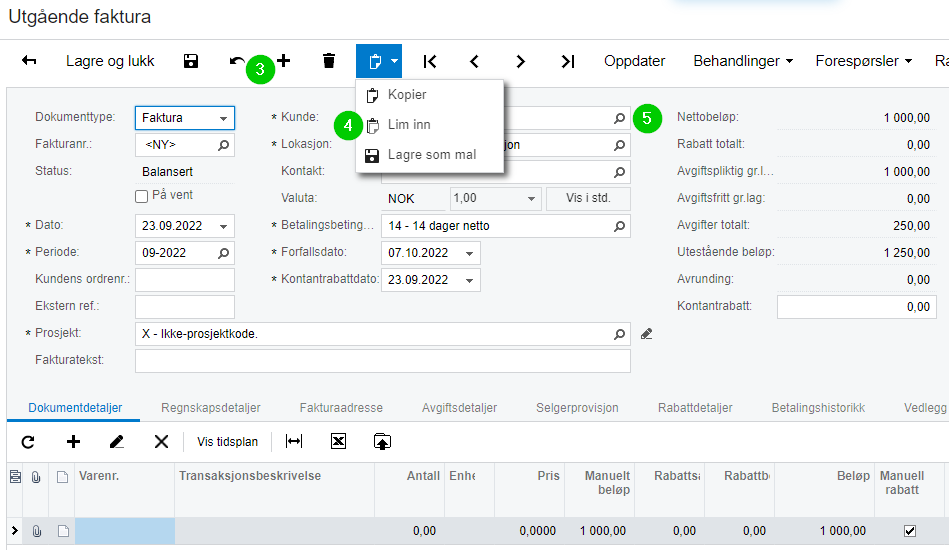Screen dimensions: 949x550
Task: Click the Kontantrabatt amount field
Action: click(856, 307)
